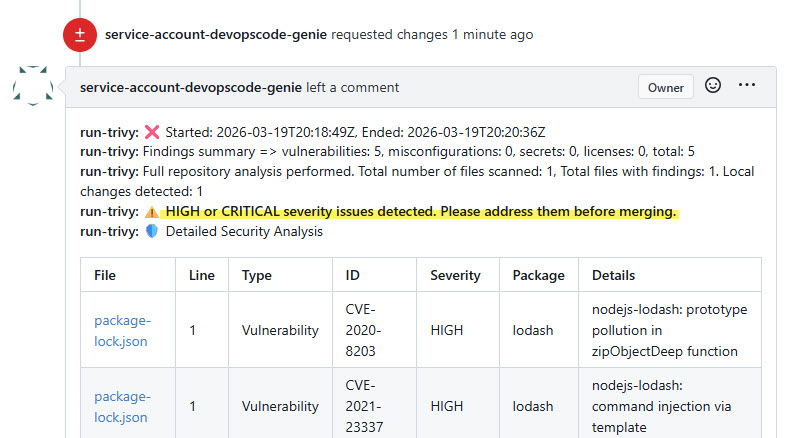Open the smiley emoji reaction picker
This screenshot has height=438, width=788.
(713, 86)
